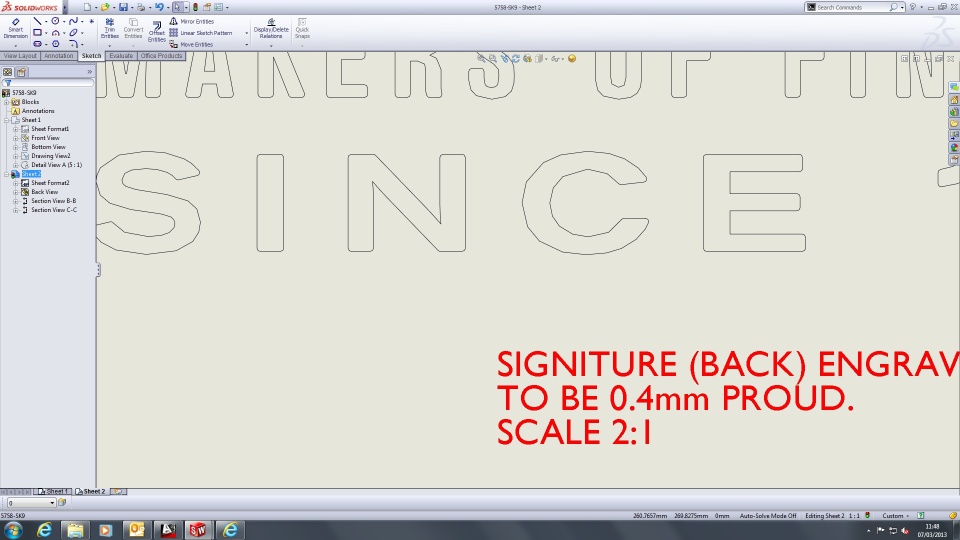The image size is (960, 540).
Task: Switch to Sheet 2 bottom tab
Action: click(91, 492)
